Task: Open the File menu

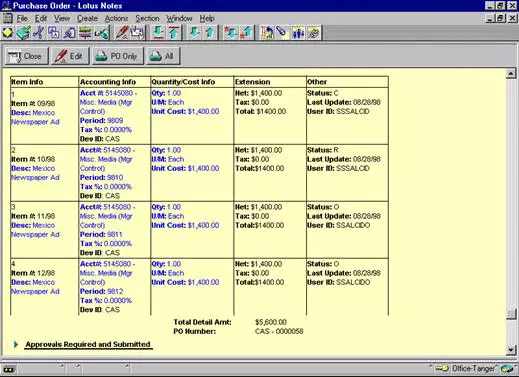Action: (22, 18)
